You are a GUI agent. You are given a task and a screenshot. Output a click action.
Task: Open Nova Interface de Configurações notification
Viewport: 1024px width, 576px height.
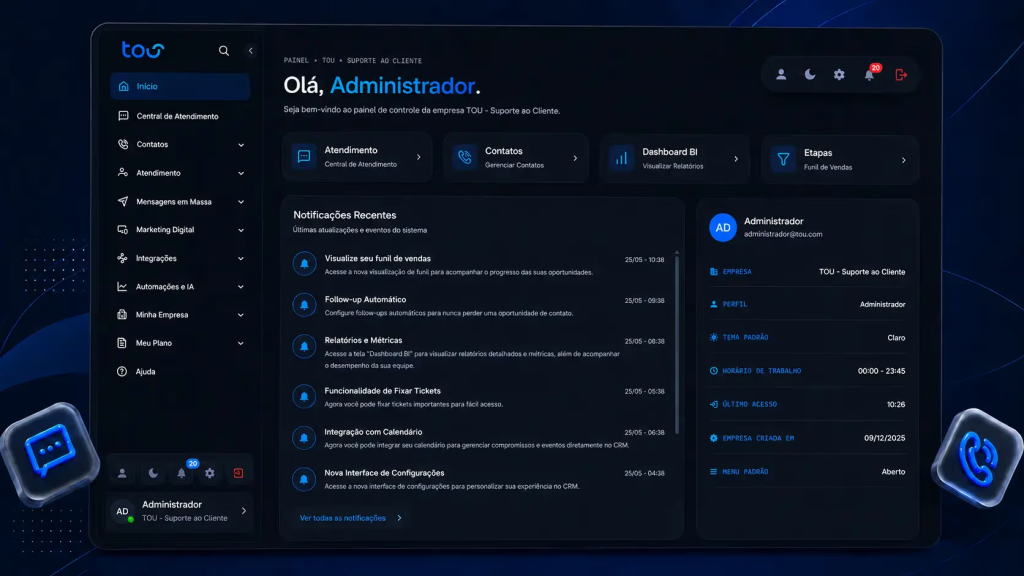[479, 479]
